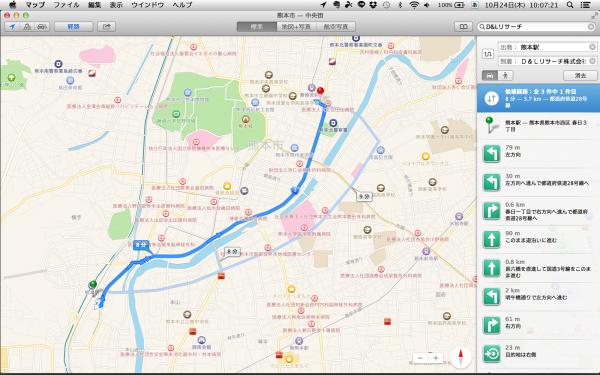Viewport: 600px width, 375px height.
Task: Clear the D&Lリサーチ search field
Action: 591,27
